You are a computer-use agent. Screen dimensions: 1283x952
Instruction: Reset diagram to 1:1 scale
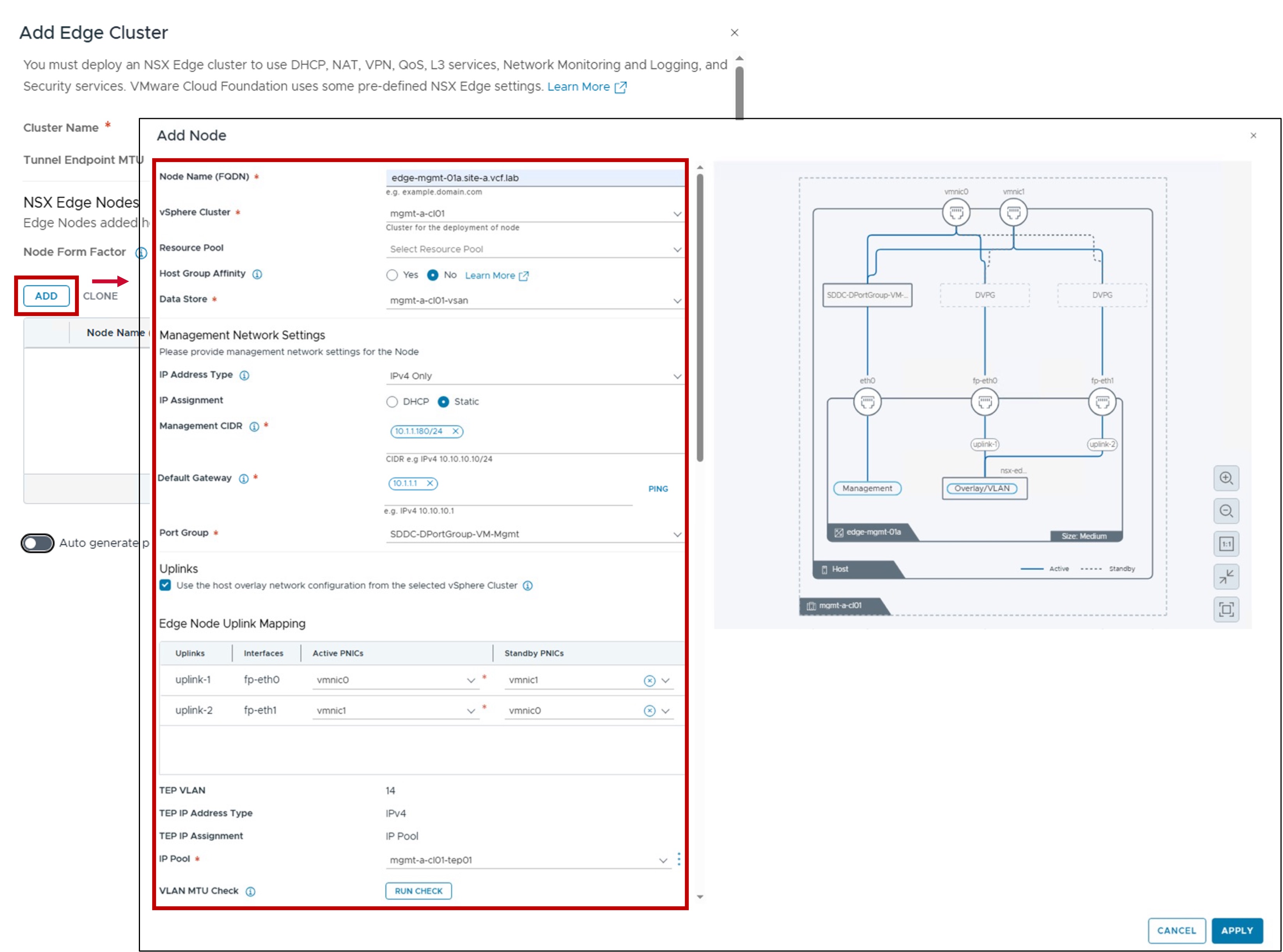(x=1226, y=544)
